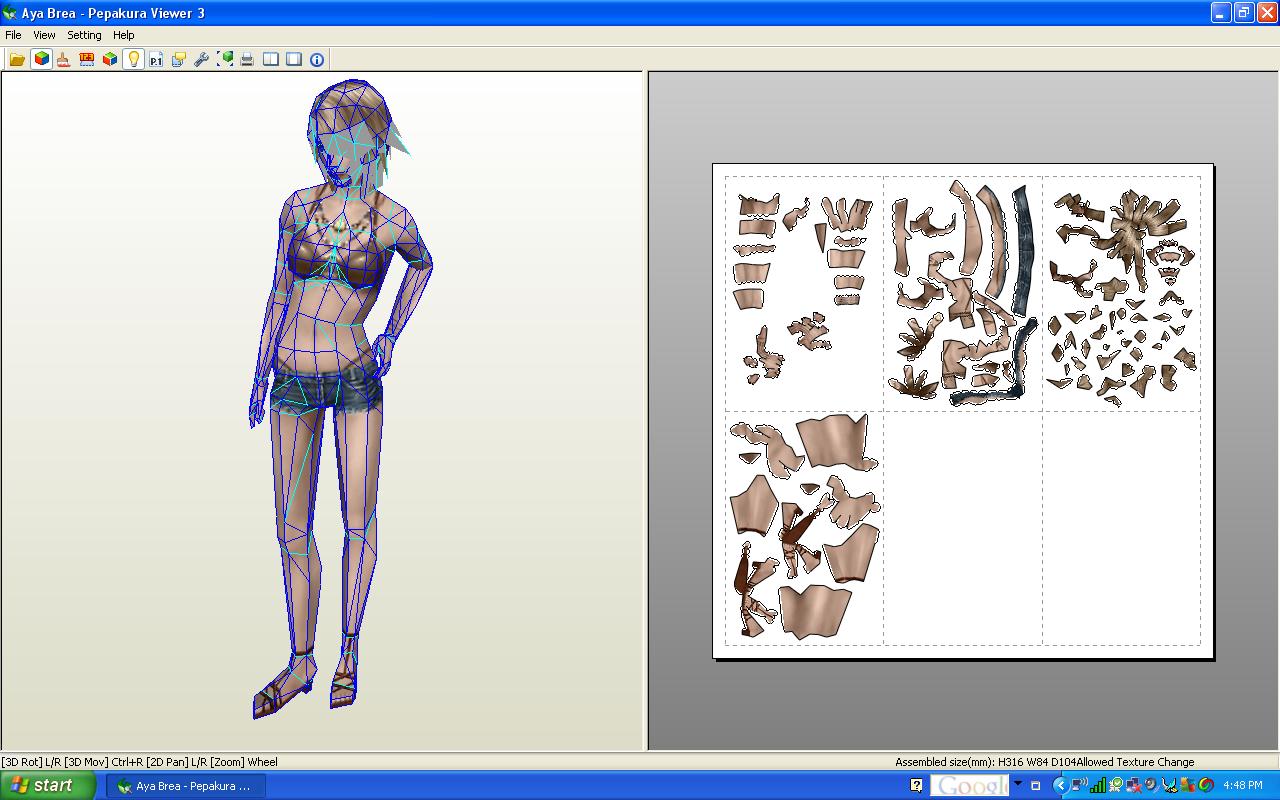Click the second colored cube icon
Viewport: 1280px width, 800px height.
point(110,60)
